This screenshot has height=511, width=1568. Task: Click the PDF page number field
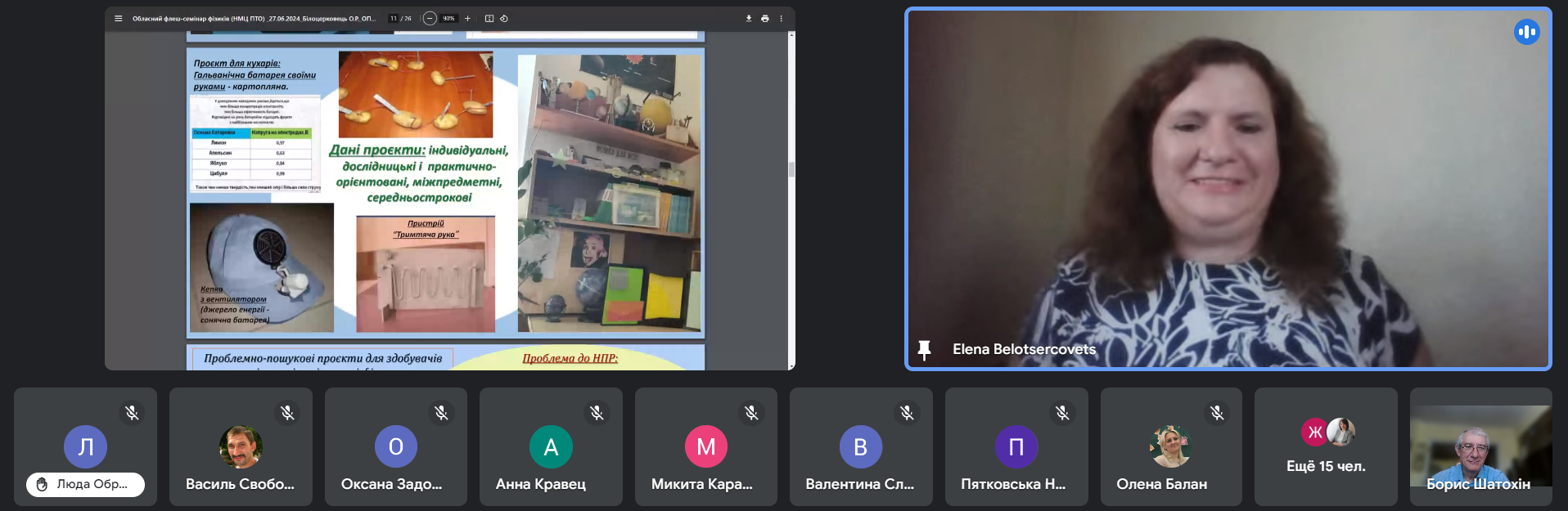[394, 18]
